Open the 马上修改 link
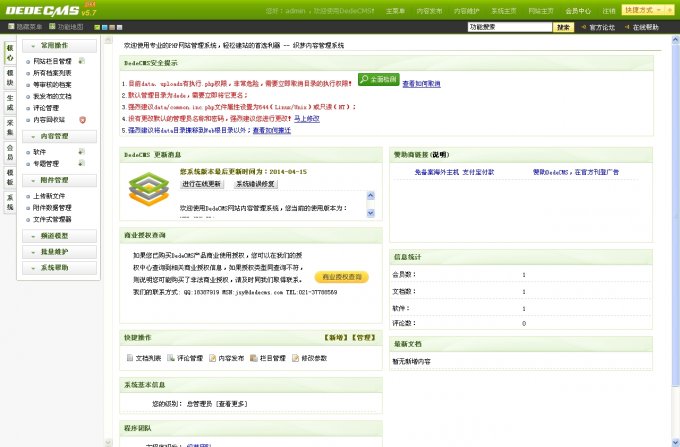This screenshot has width=680, height=447. 307,118
